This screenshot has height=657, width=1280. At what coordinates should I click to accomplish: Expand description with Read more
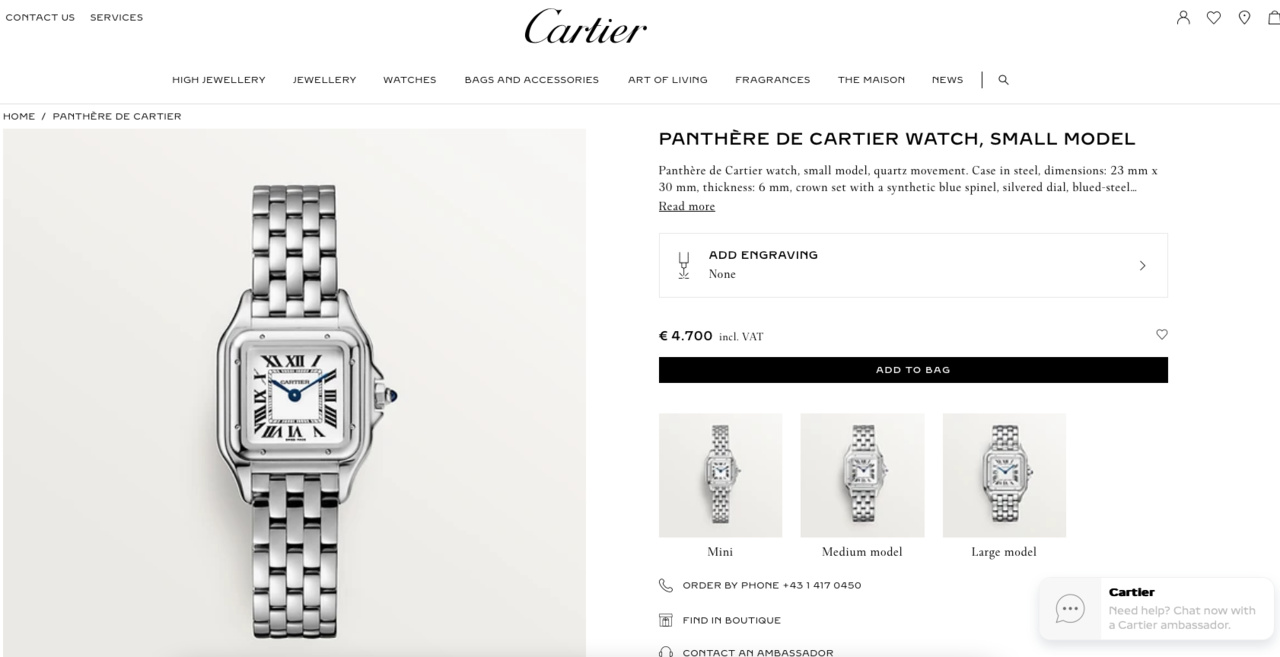point(686,206)
